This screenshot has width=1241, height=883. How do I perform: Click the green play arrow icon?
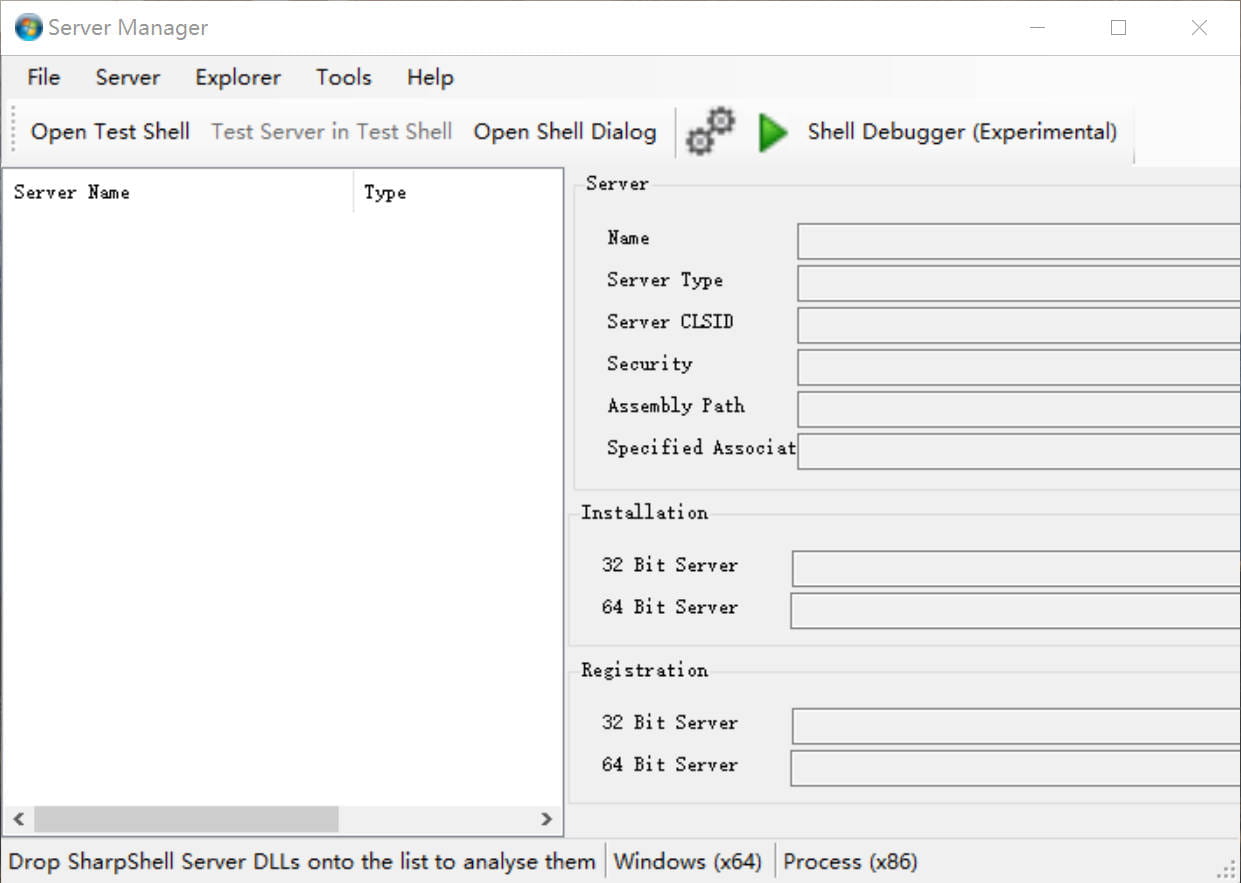(x=772, y=132)
